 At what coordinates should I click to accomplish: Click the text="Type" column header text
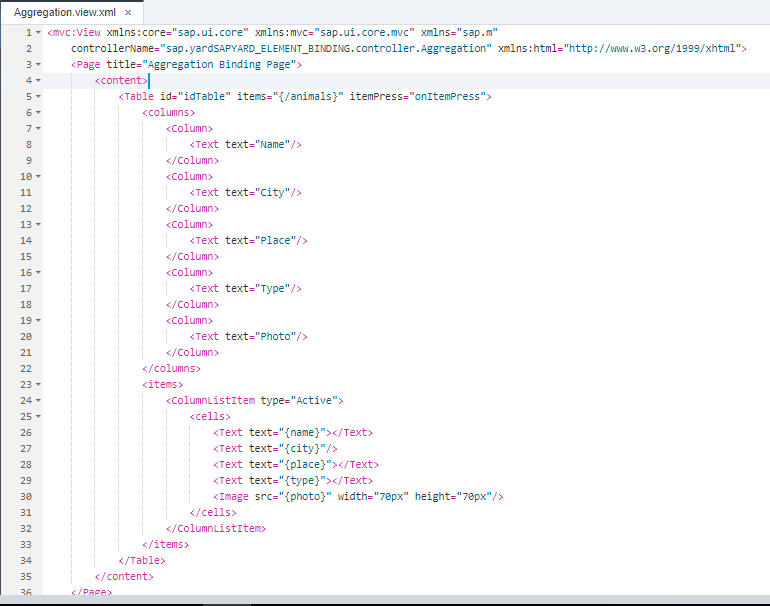(x=257, y=289)
